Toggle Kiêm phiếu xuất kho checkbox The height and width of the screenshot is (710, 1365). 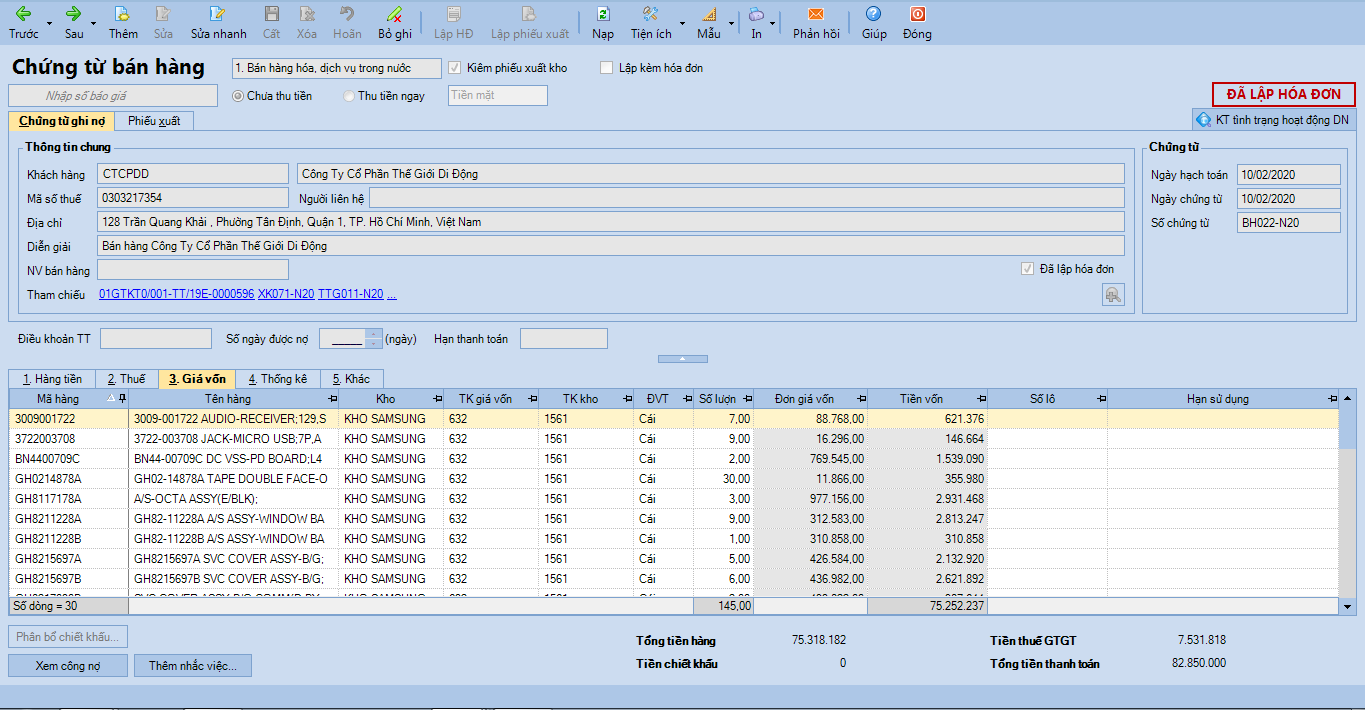[455, 68]
